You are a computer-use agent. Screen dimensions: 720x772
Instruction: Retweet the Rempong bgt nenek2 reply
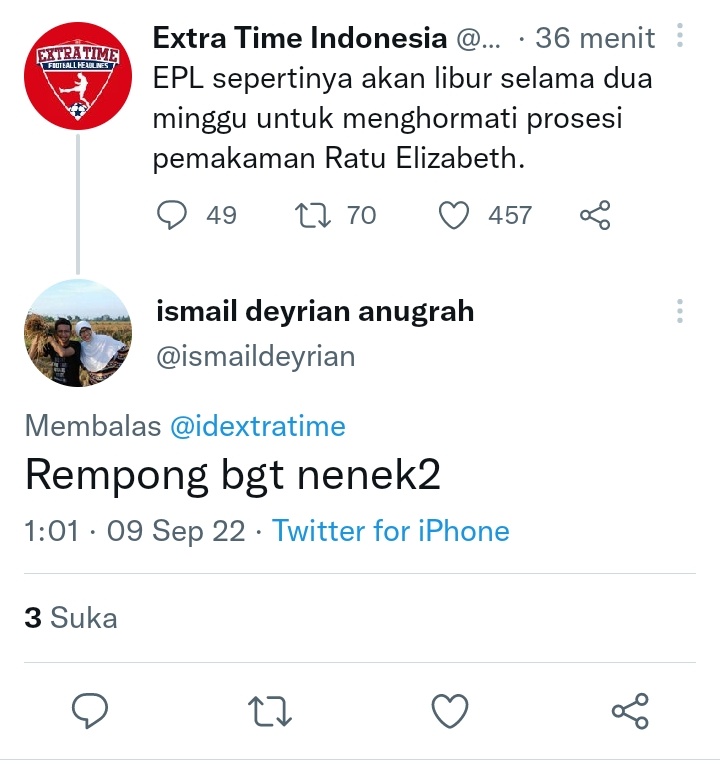point(270,711)
